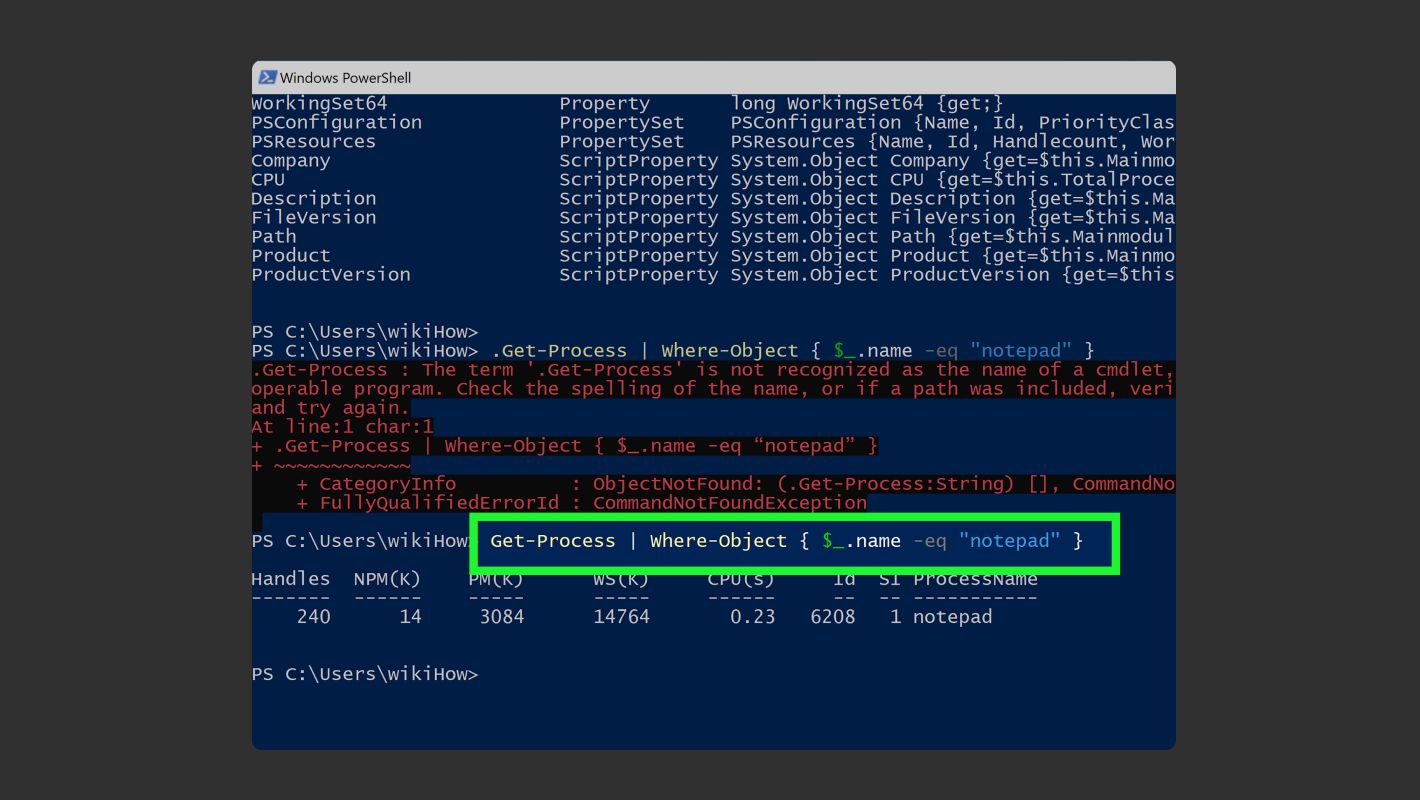Click the -eq operator in the green box
1420x800 pixels.
928,541
